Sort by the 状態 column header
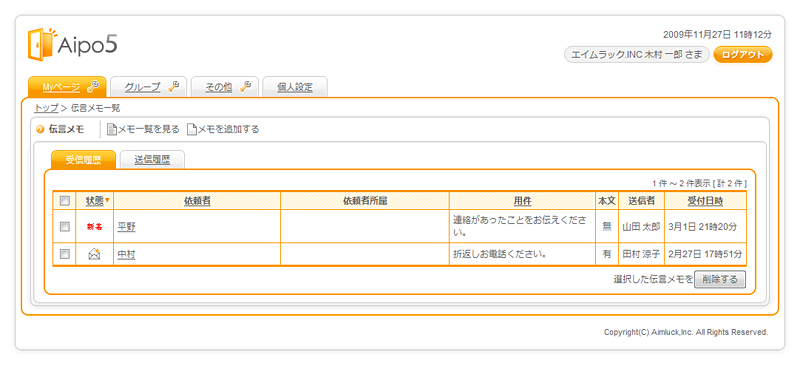The width and height of the screenshot is (800, 377). 94,201
